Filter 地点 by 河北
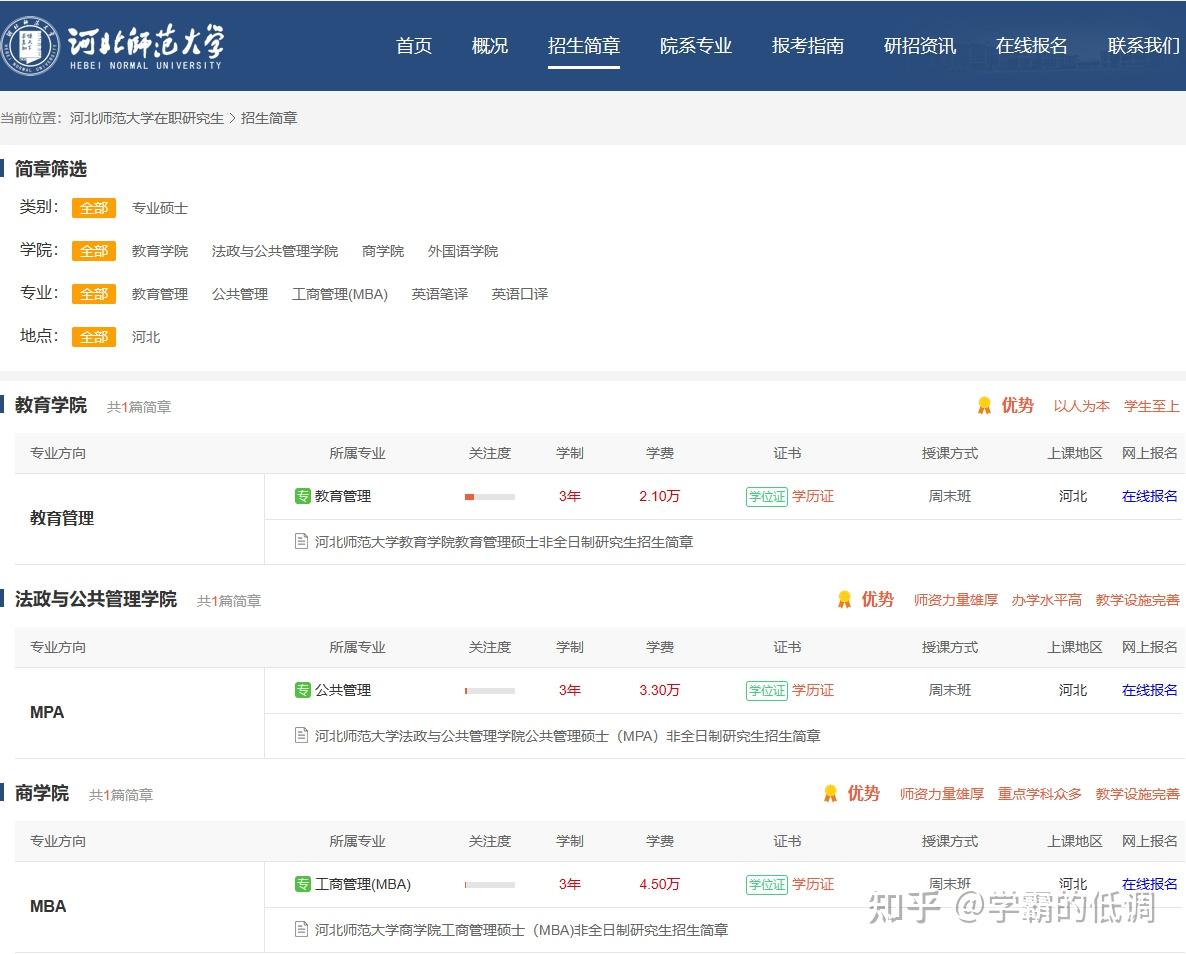The width and height of the screenshot is (1186, 954). click(146, 337)
